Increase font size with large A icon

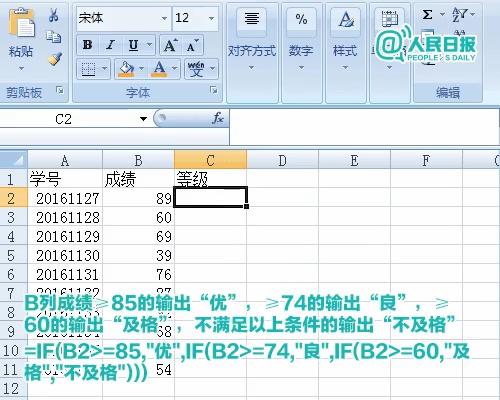point(171,45)
